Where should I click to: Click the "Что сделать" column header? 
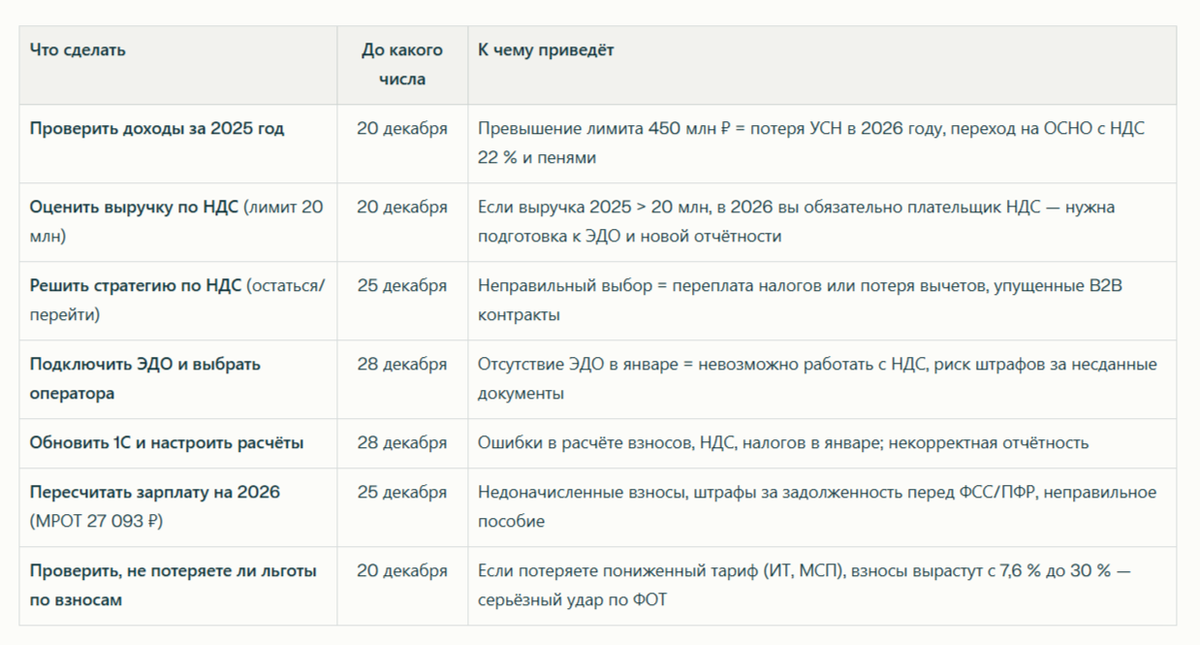tap(78, 50)
